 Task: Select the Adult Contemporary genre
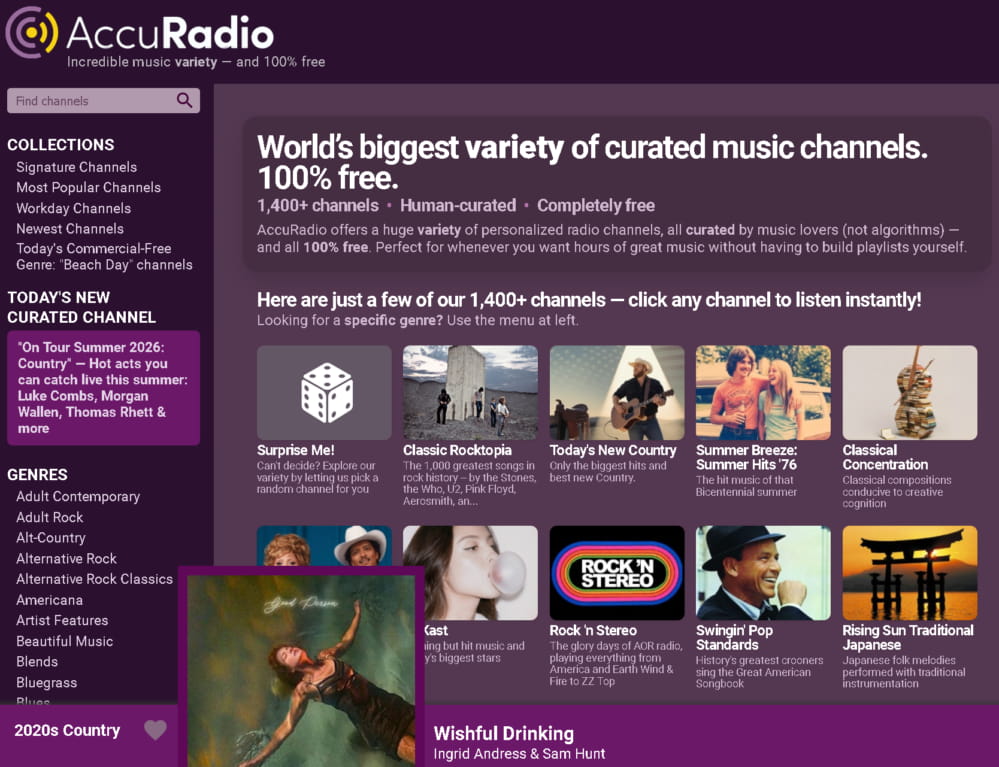(78, 496)
